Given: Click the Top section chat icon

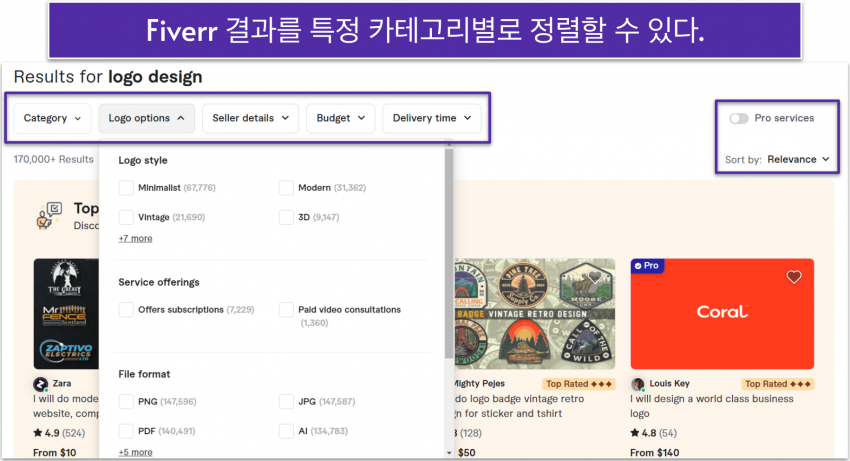Looking at the screenshot, I should tap(49, 216).
